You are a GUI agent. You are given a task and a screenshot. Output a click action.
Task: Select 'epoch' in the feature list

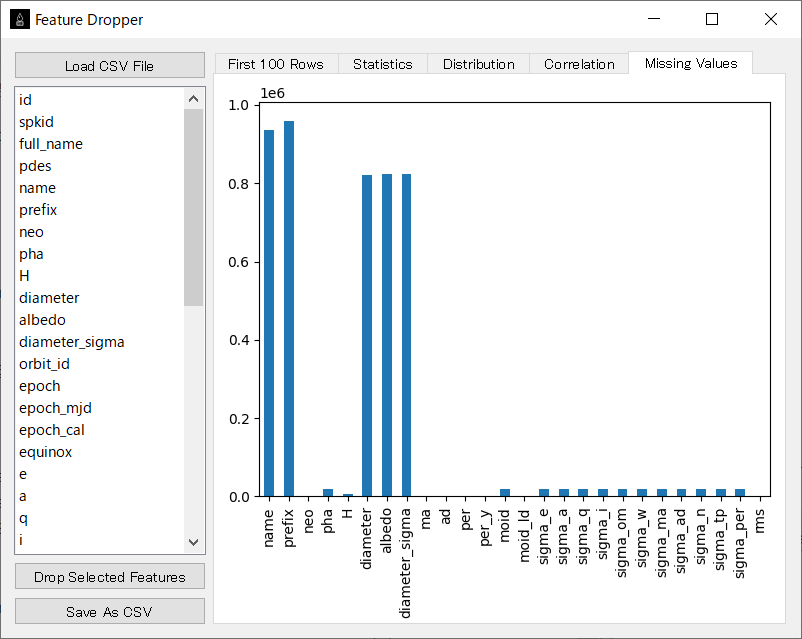click(x=100, y=386)
